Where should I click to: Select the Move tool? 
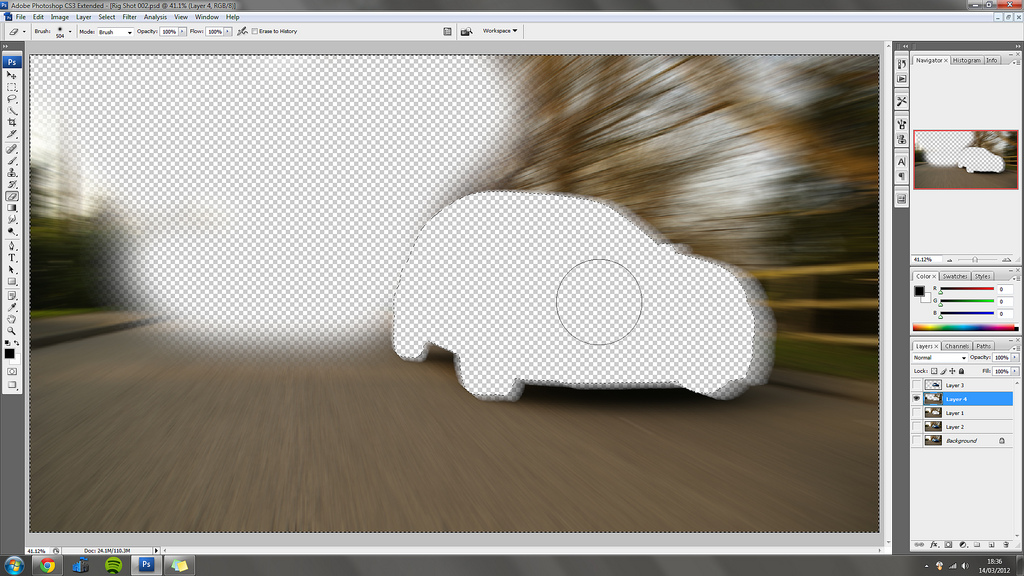(x=12, y=75)
